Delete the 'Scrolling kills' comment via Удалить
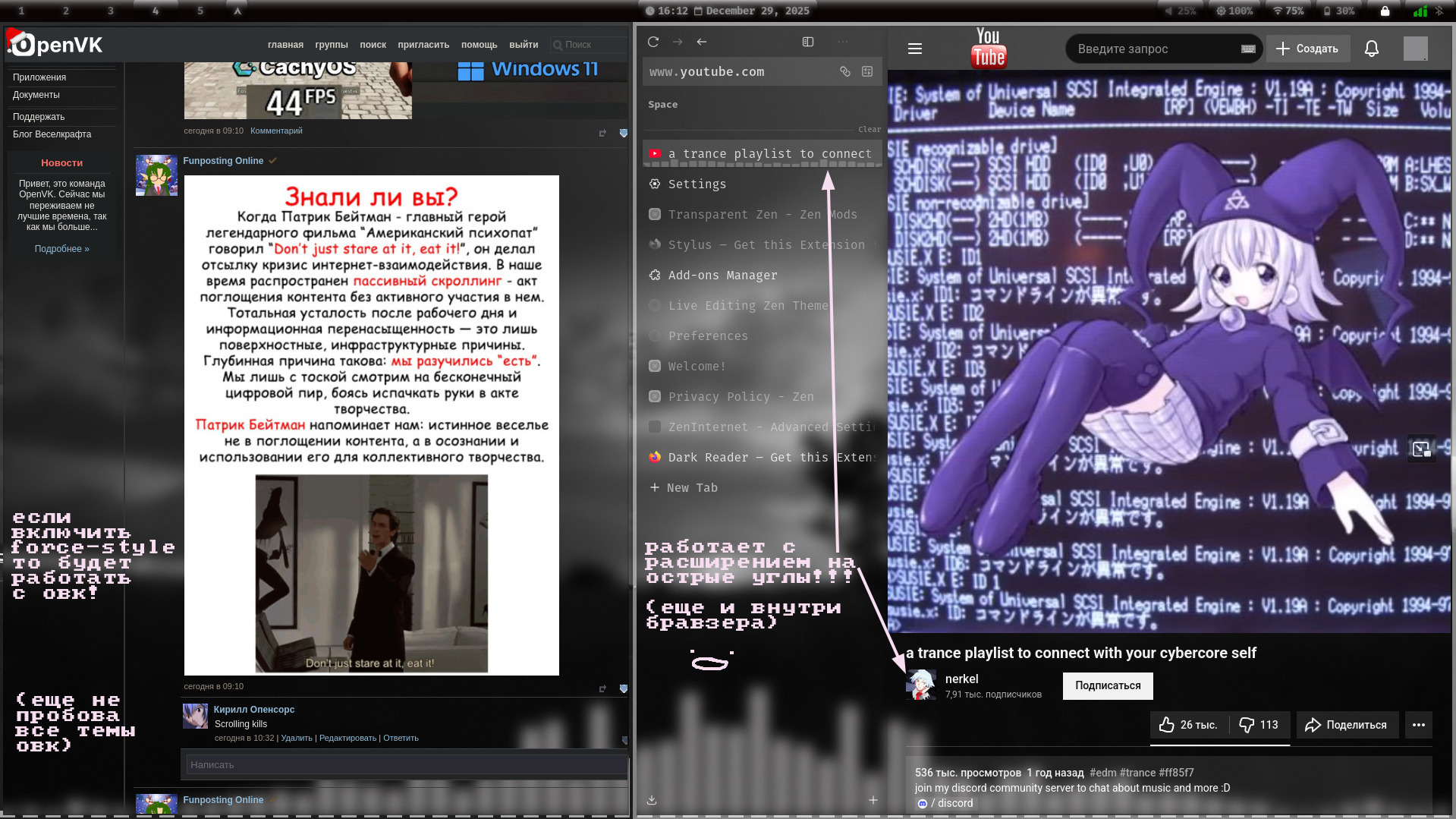Viewport: 1456px width, 819px height. 297,738
